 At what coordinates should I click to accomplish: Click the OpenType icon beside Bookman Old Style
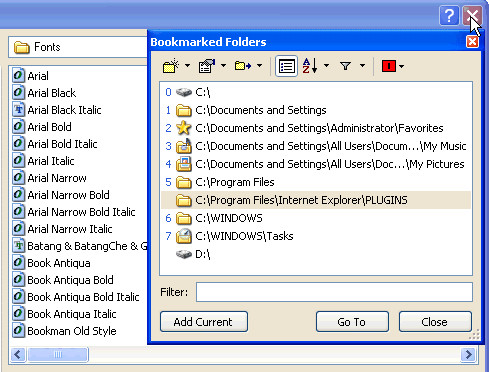[x=18, y=331]
